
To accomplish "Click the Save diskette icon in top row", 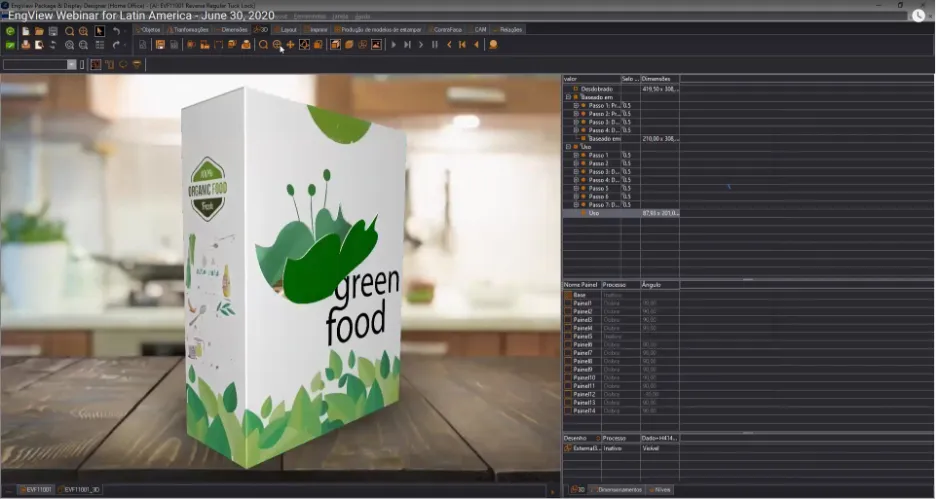I will tap(53, 31).
